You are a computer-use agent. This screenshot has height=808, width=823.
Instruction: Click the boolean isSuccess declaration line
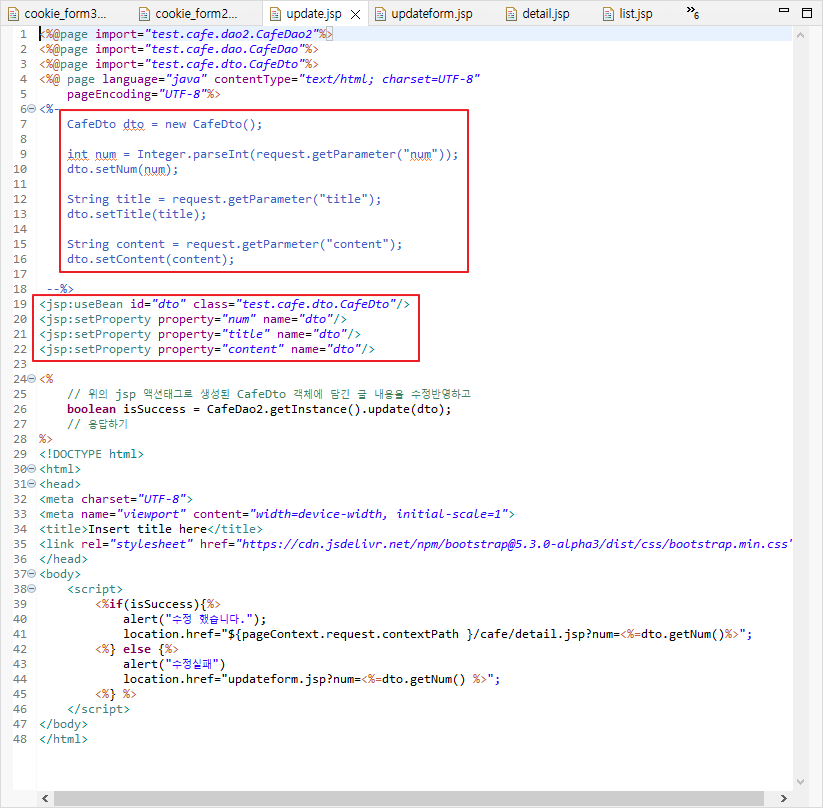click(259, 409)
